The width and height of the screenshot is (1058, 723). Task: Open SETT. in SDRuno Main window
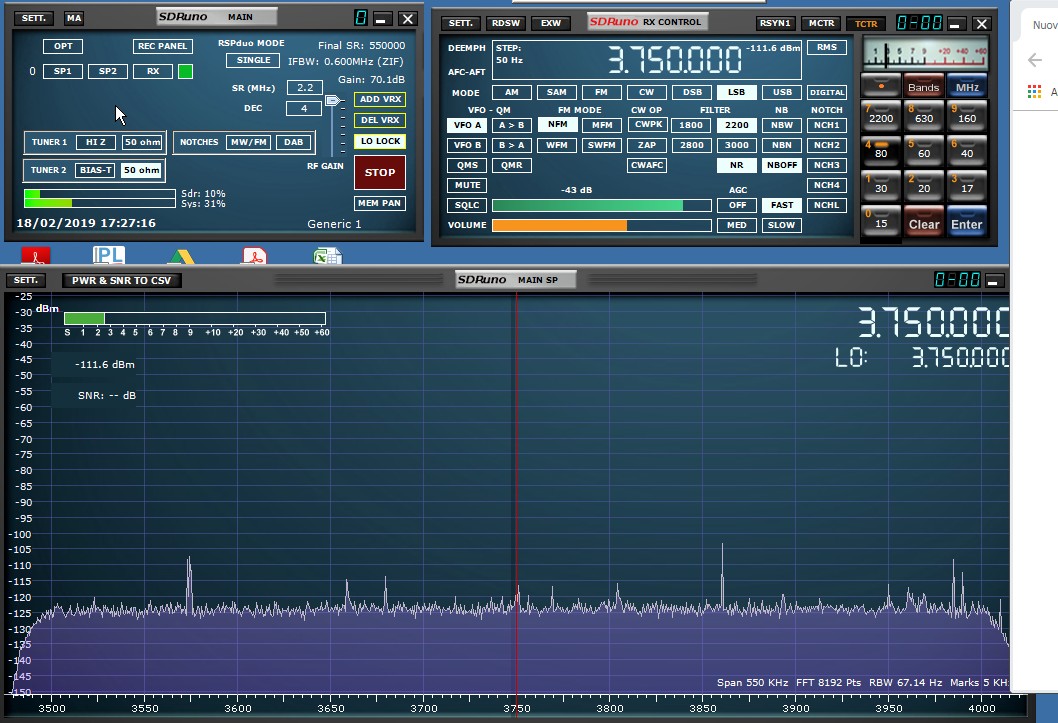[x=34, y=18]
